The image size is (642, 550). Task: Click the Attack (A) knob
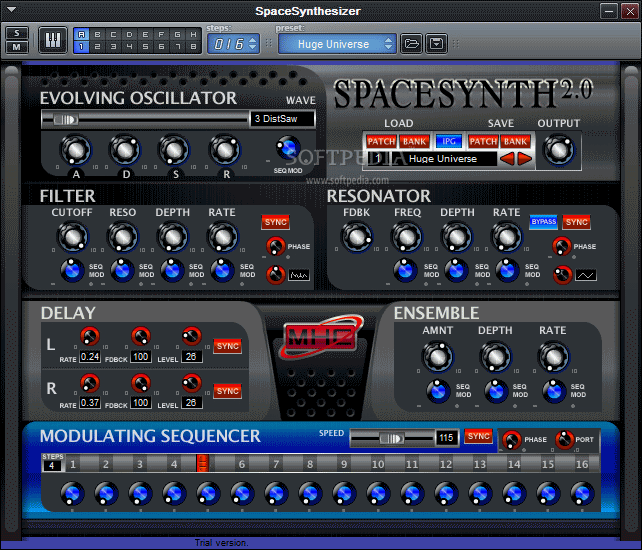point(76,150)
